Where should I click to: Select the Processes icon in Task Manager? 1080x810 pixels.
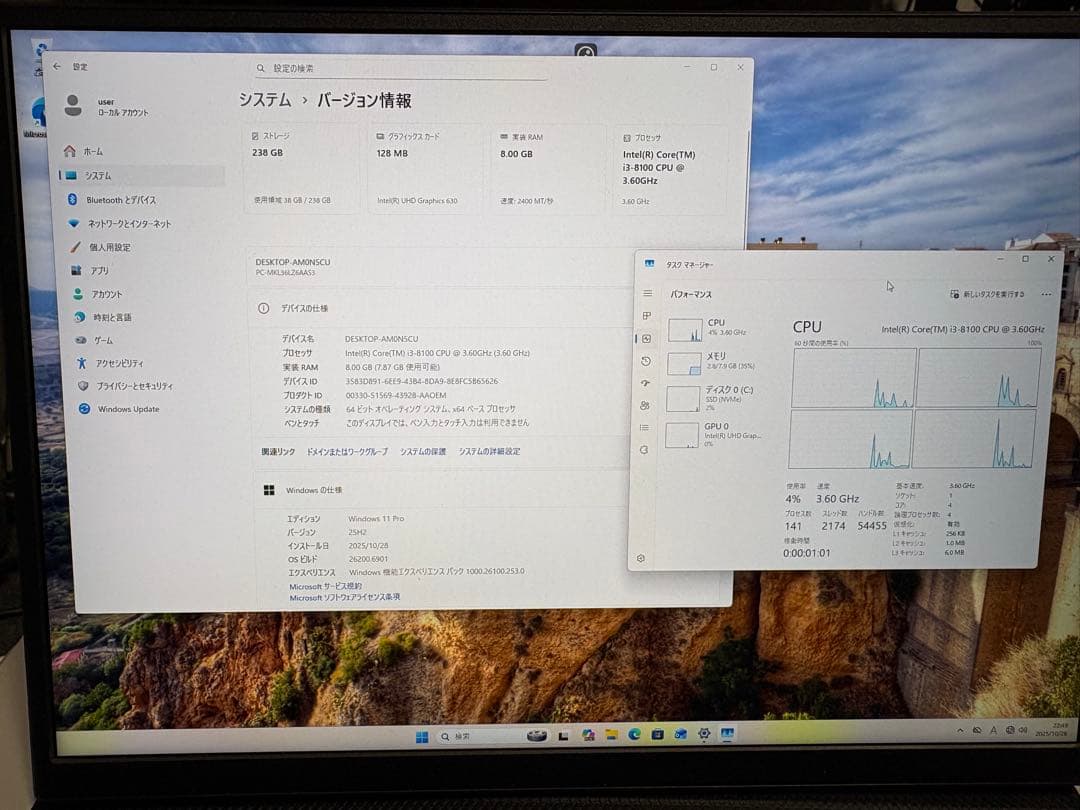[646, 315]
